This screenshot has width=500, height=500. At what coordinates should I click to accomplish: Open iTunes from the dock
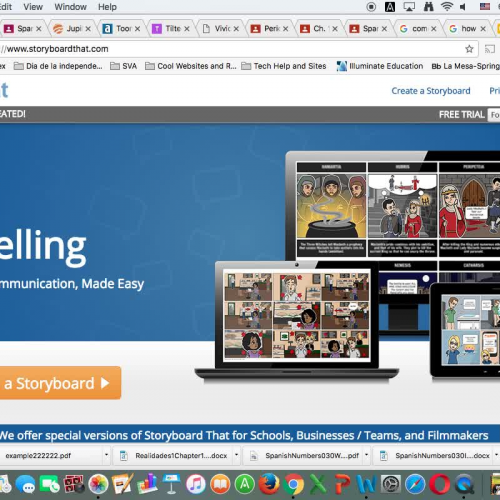(x=196, y=484)
